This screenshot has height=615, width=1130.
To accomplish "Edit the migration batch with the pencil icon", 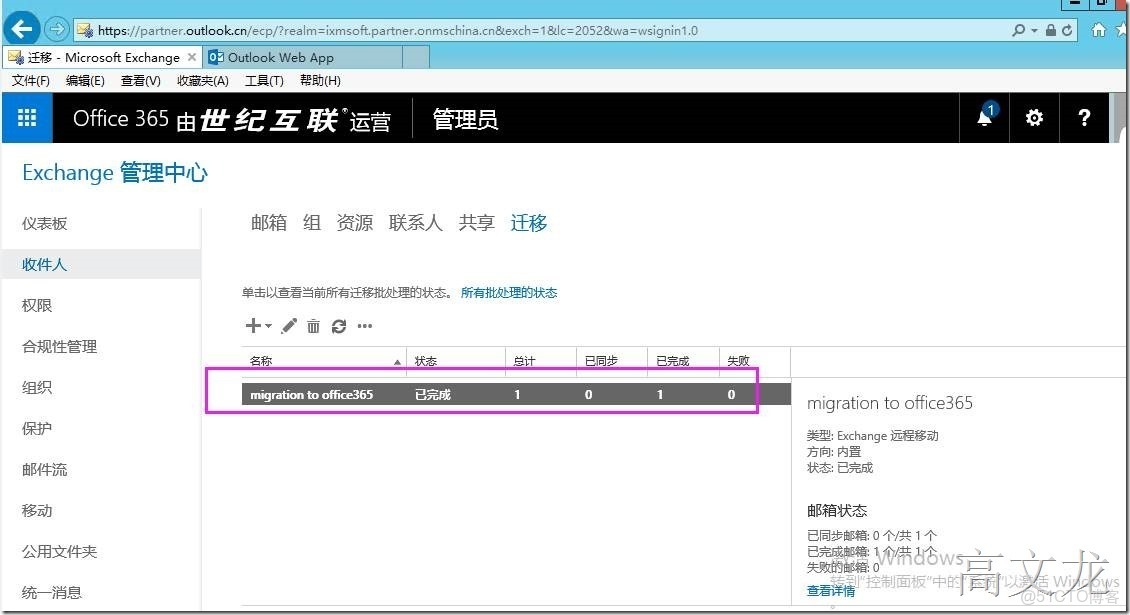I will tap(289, 326).
